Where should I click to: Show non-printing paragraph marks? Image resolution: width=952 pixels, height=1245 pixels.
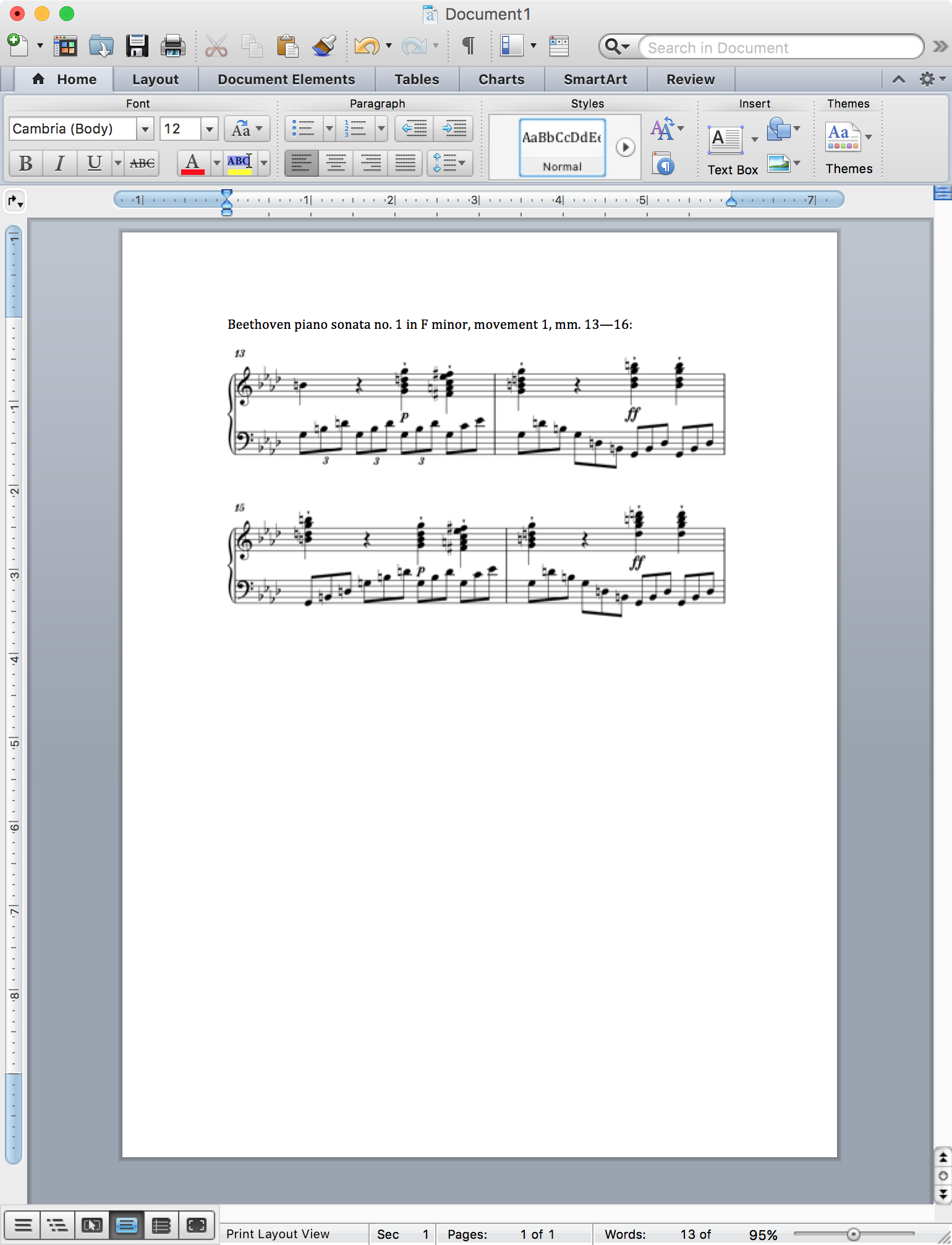pos(469,46)
